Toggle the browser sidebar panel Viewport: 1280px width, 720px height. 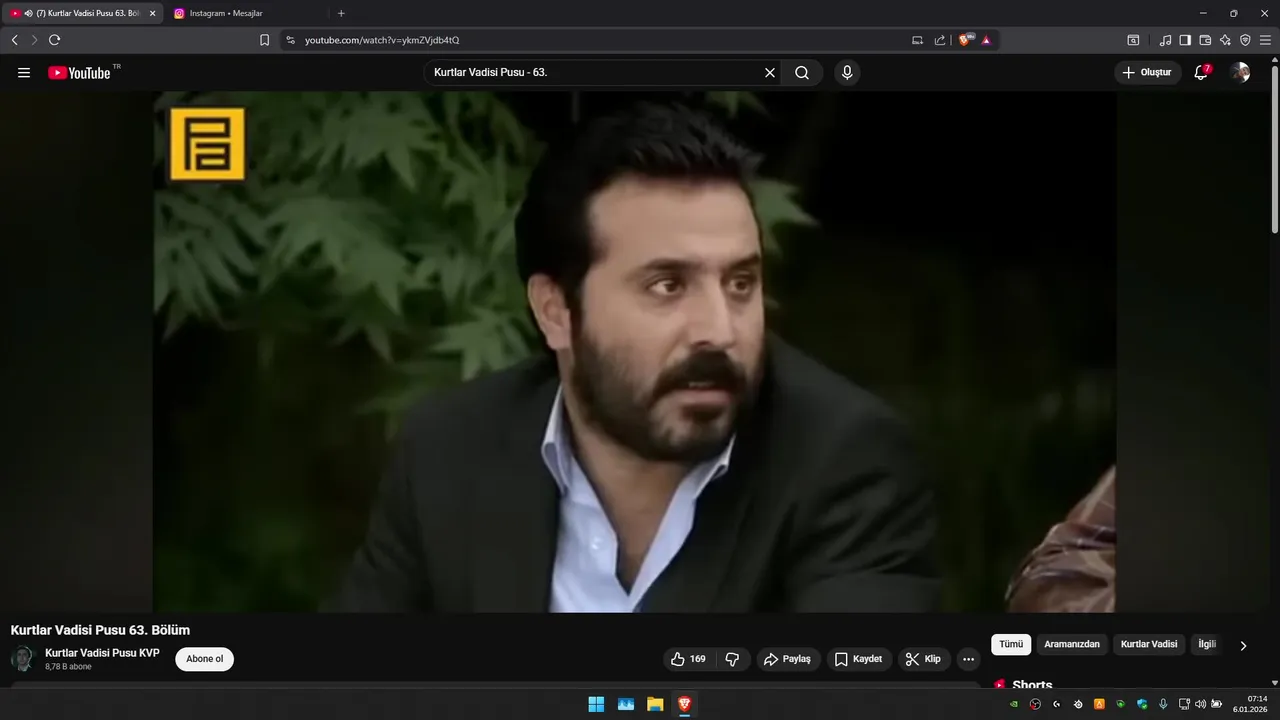tap(1185, 40)
